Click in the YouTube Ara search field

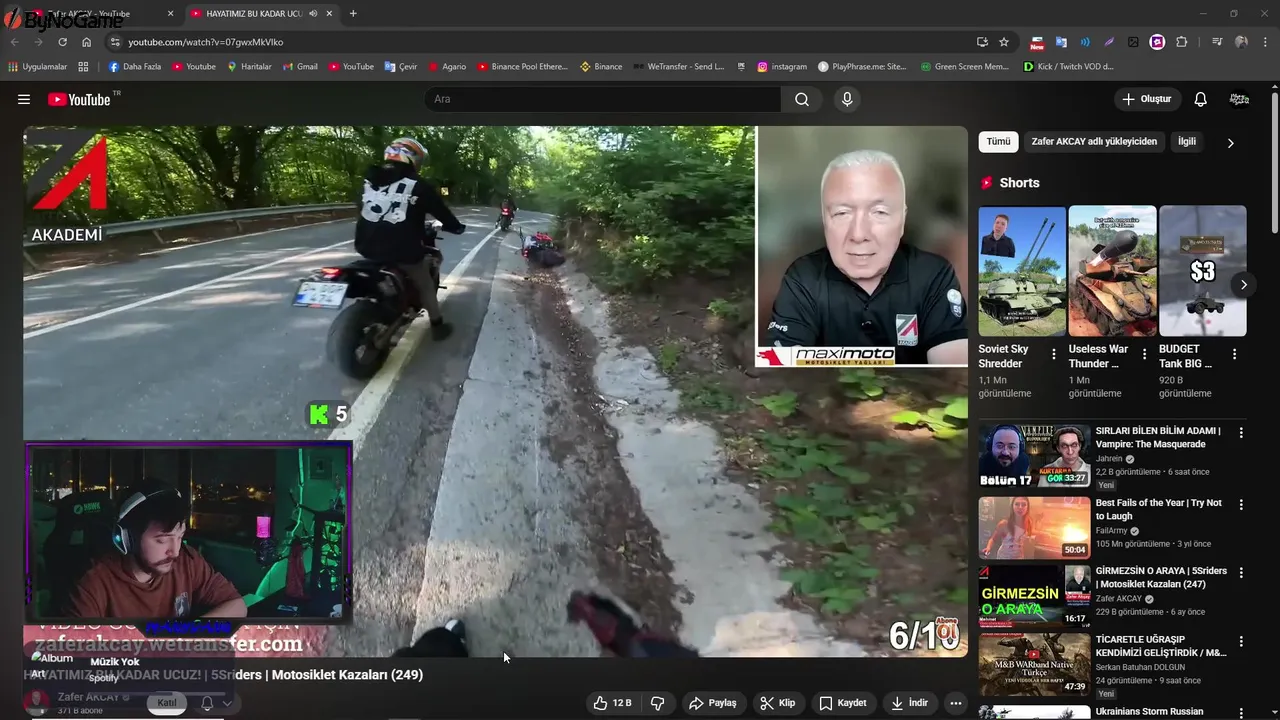pyautogui.click(x=603, y=99)
